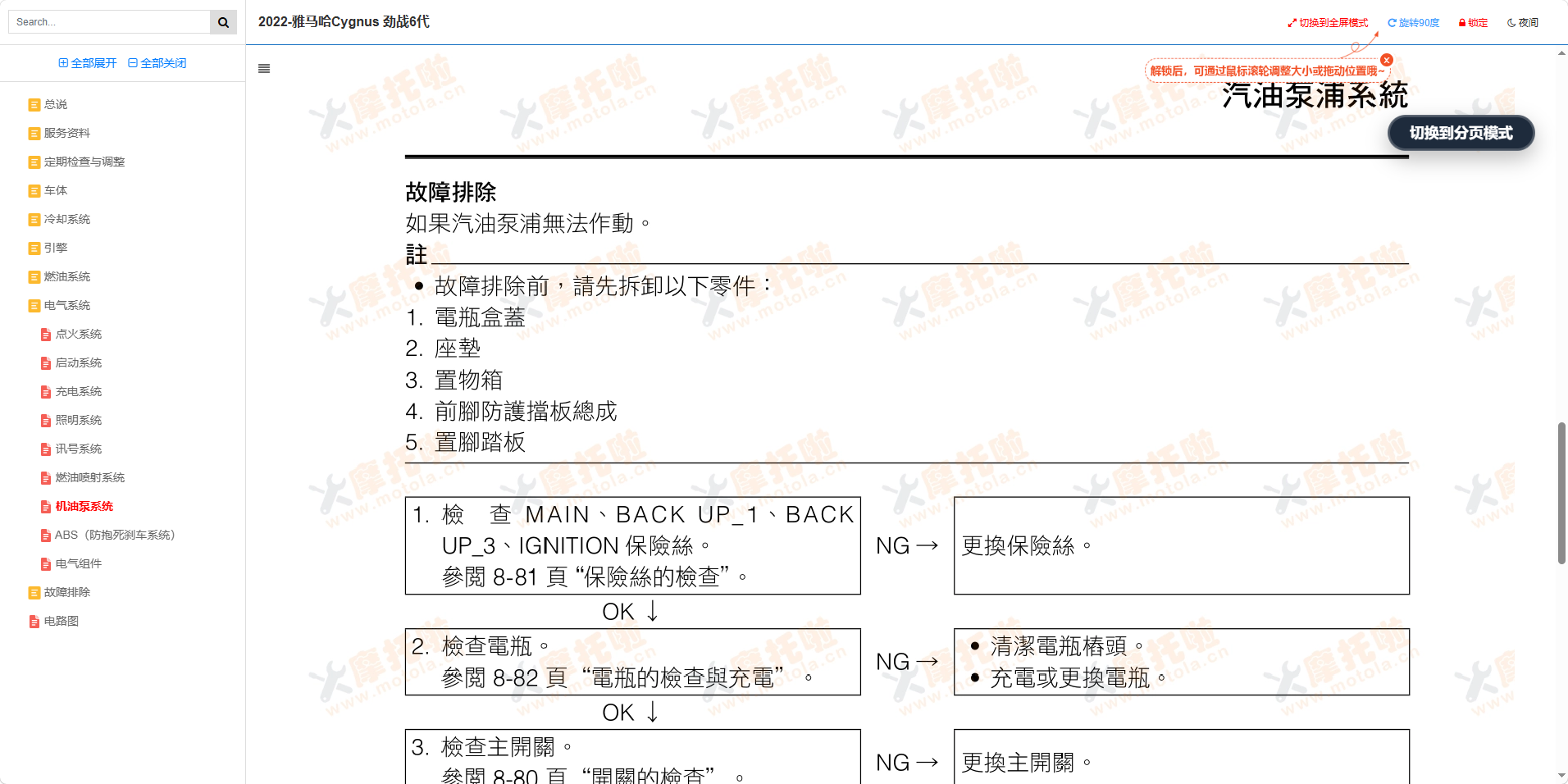The image size is (1568, 784).
Task: Rotate the page with 旋转90度
Action: (x=1414, y=23)
